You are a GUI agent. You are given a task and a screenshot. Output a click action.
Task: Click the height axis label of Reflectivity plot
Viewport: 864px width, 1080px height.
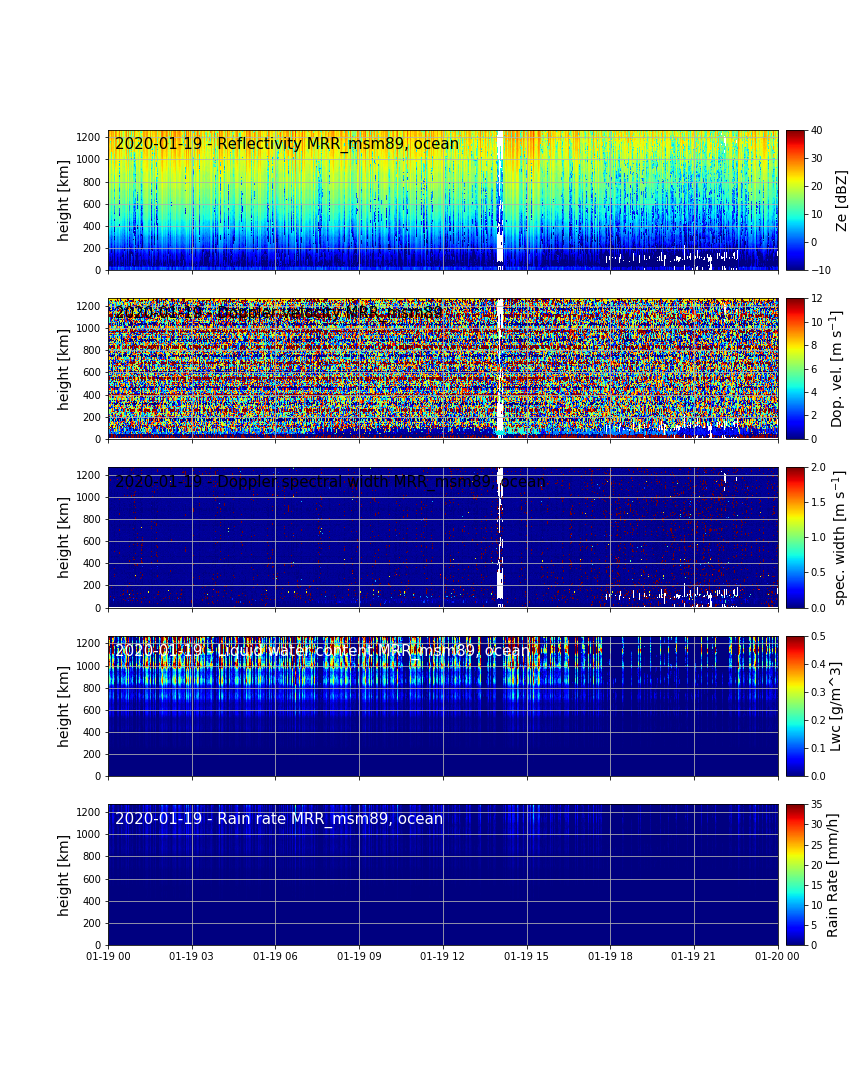click(64, 200)
